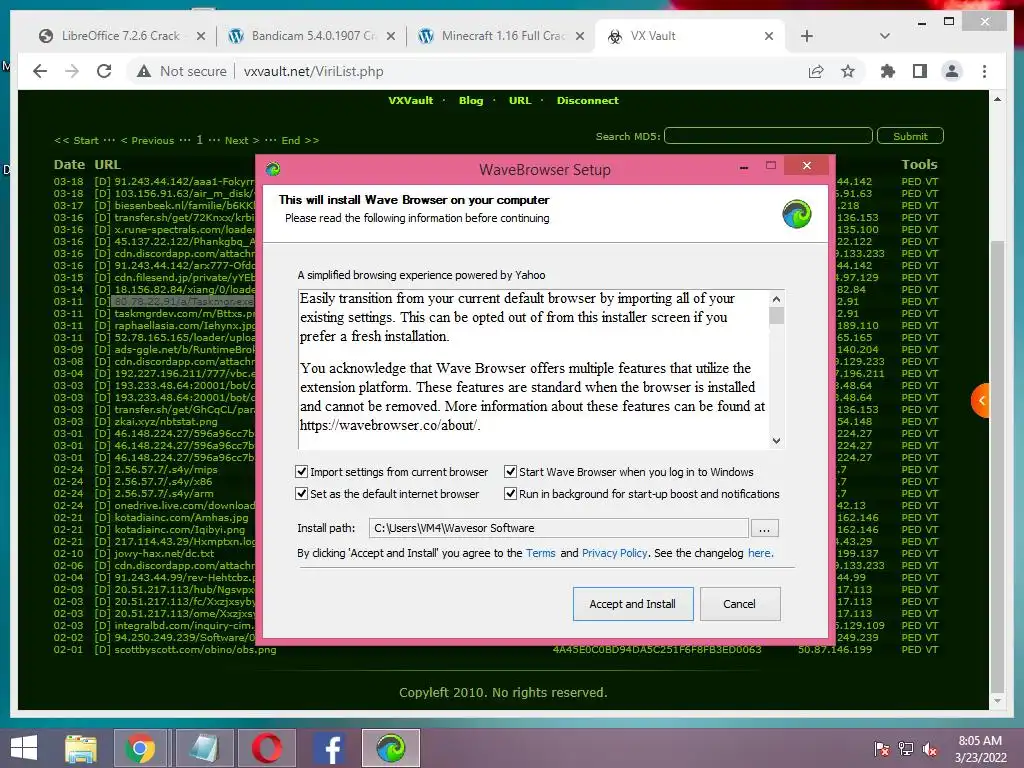Viewport: 1024px width, 768px height.
Task: Click the Next > pagination link
Action: click(242, 140)
